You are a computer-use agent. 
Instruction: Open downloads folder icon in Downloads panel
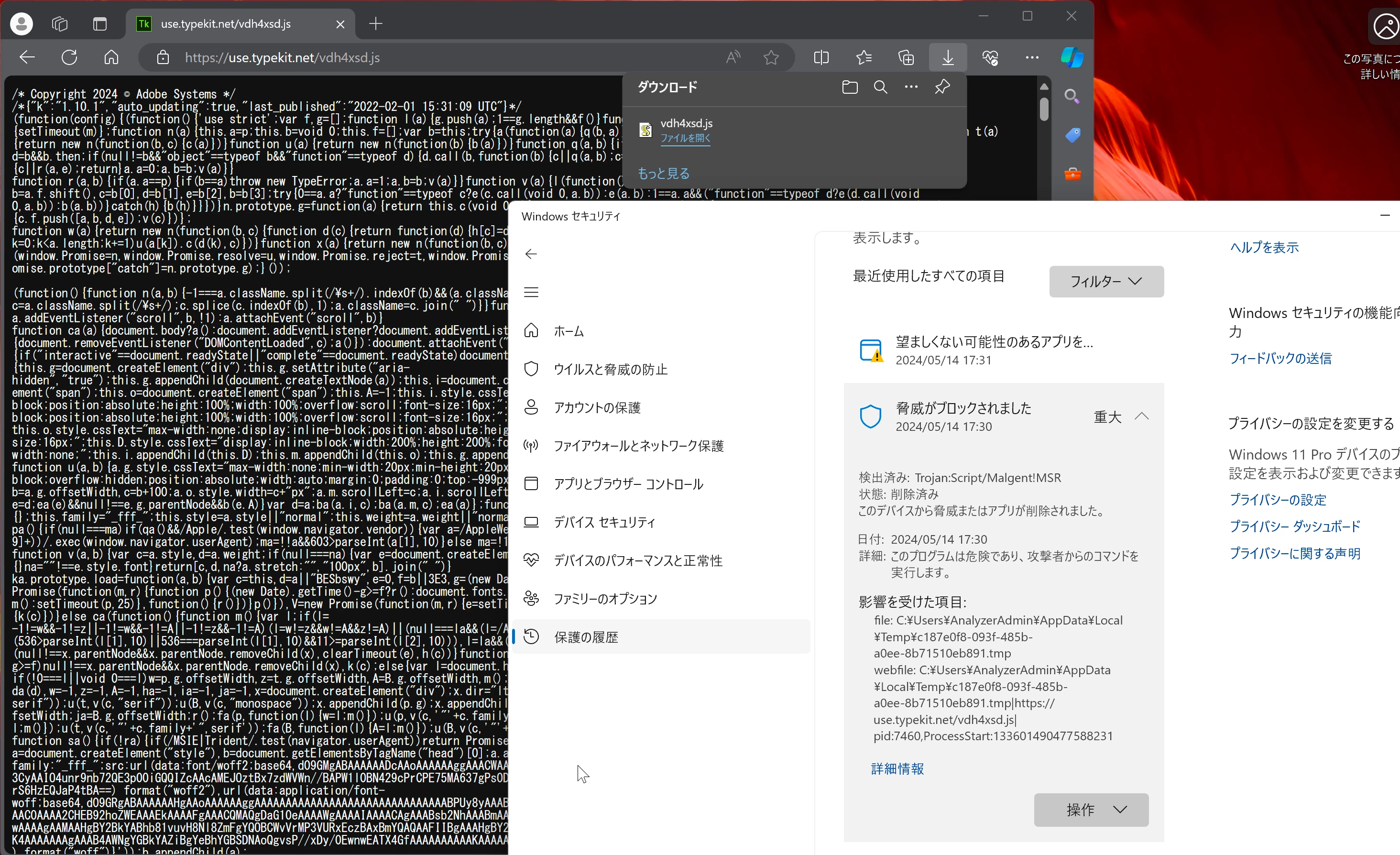850,87
